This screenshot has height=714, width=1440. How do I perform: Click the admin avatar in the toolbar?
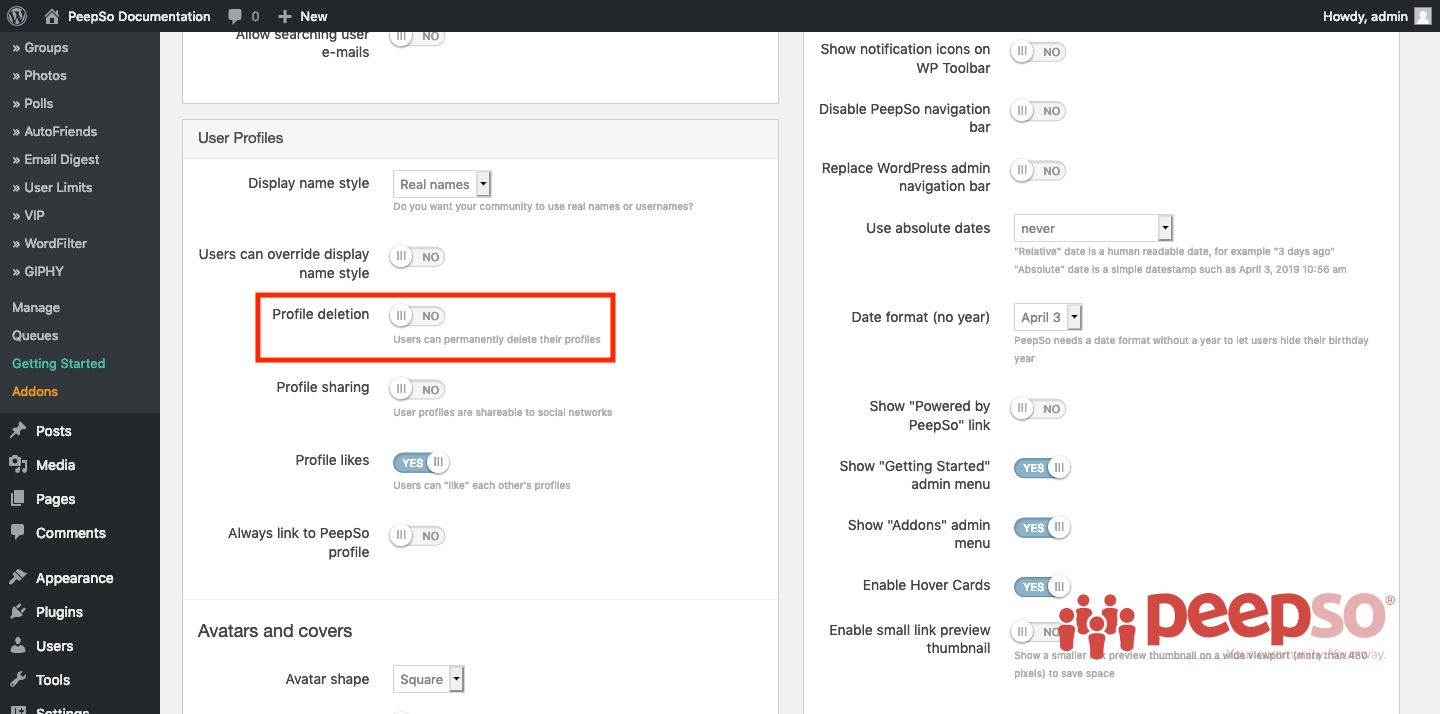click(x=1422, y=16)
